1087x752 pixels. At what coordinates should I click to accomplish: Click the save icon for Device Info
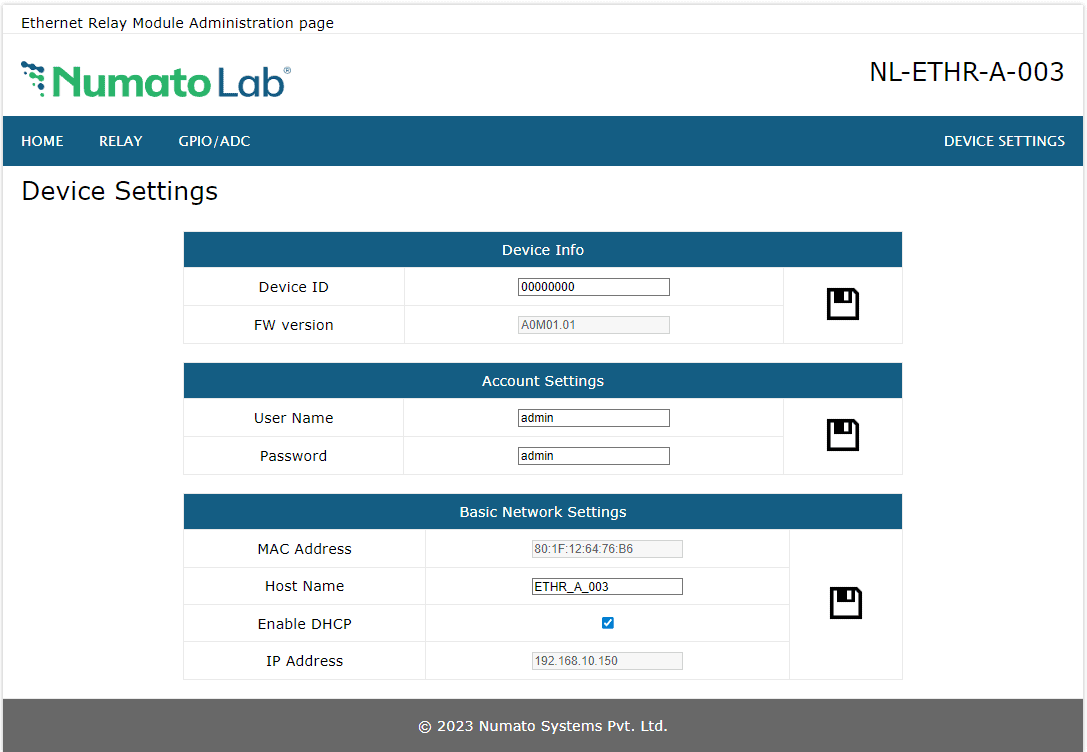click(x=842, y=304)
